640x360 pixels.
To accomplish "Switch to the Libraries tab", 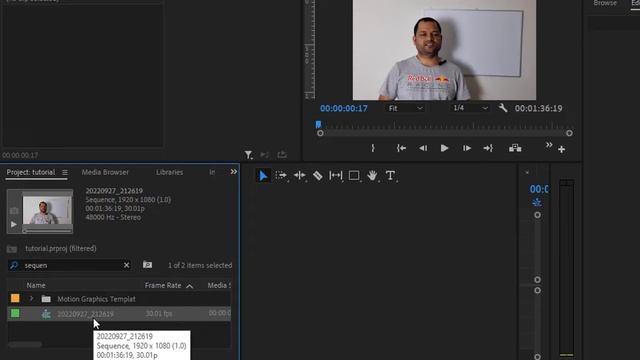I will click(x=169, y=172).
